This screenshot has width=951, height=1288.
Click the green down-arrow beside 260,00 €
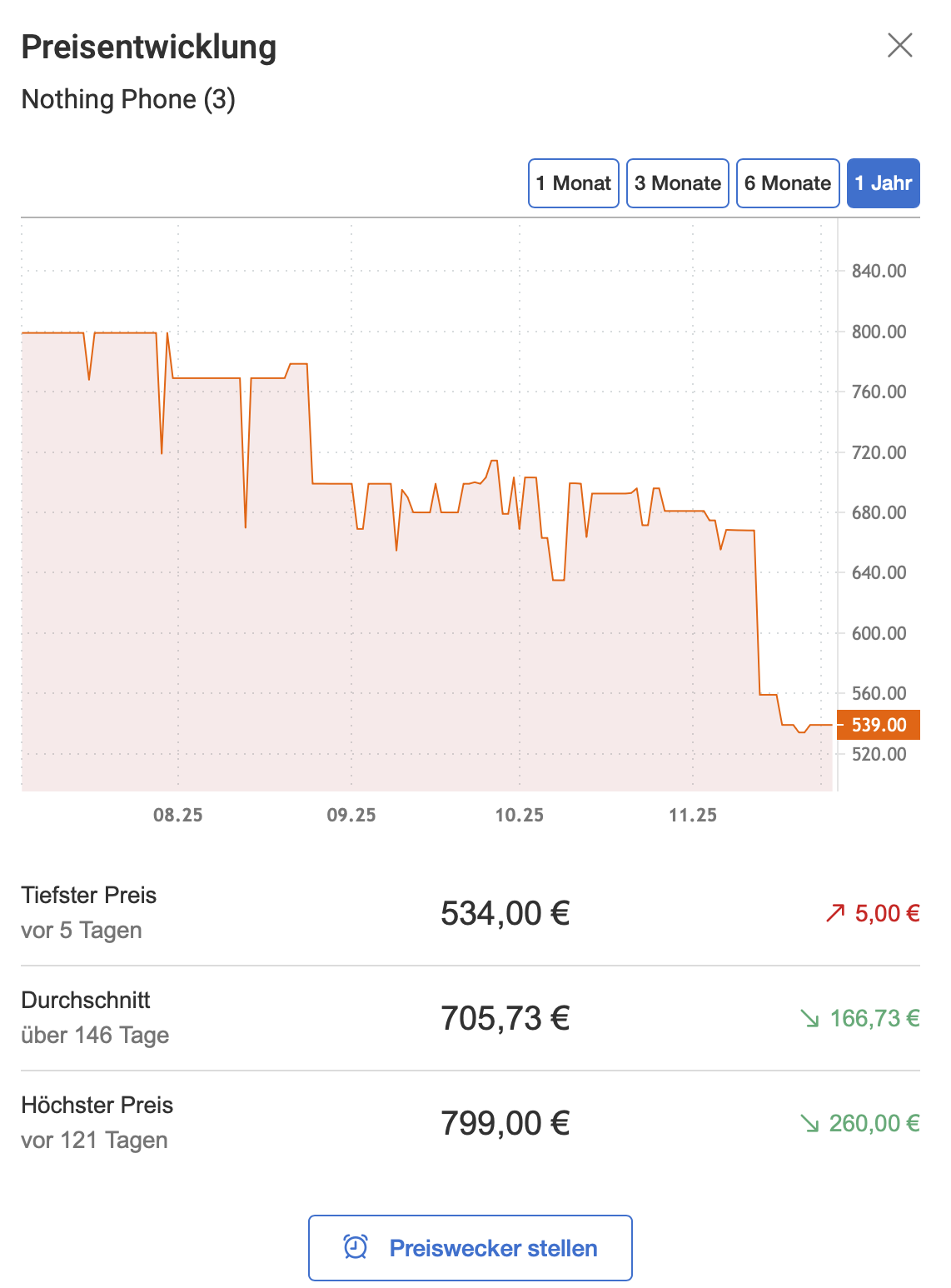809,1124
